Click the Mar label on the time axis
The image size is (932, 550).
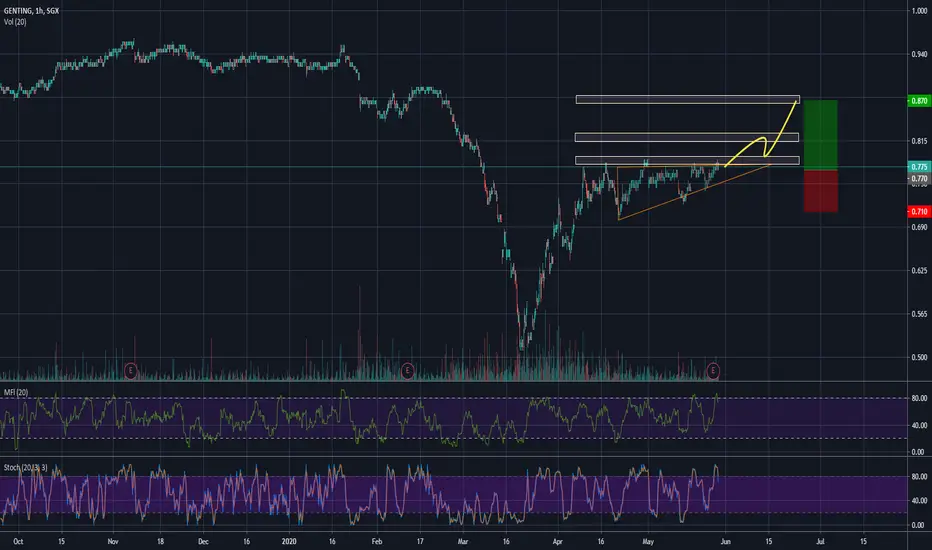(x=463, y=542)
